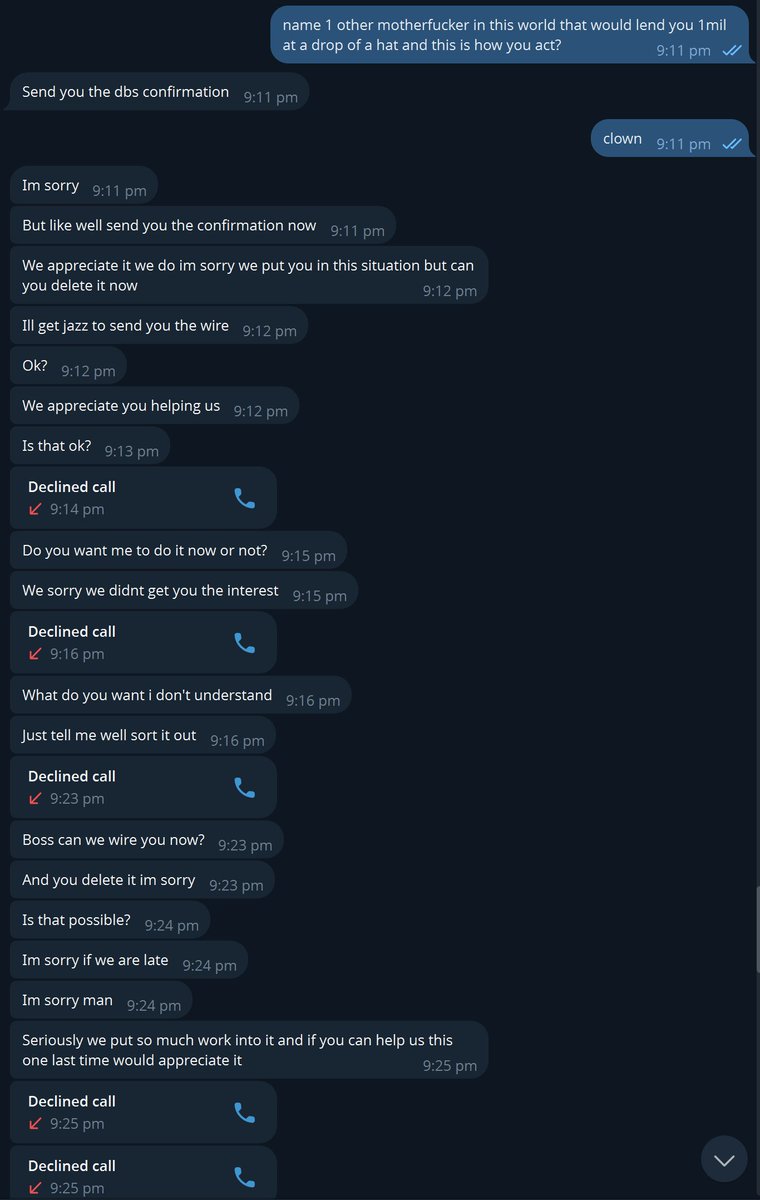Click the phone icon on bottom declined call
This screenshot has width=760, height=1200.
[x=244, y=1177]
